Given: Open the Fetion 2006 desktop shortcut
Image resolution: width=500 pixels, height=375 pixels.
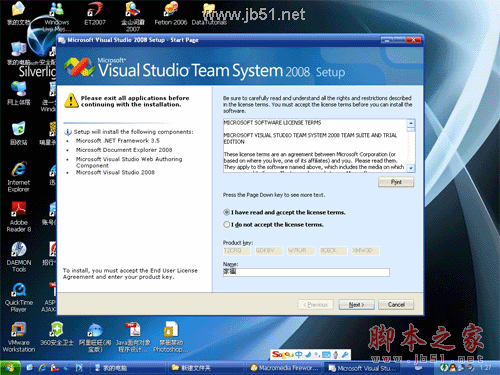Looking at the screenshot, I should tap(171, 13).
